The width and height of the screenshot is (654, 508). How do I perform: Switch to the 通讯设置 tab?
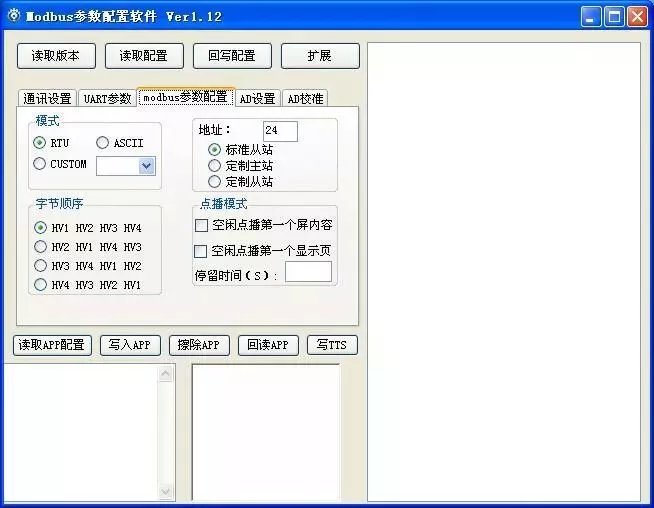tap(47, 98)
